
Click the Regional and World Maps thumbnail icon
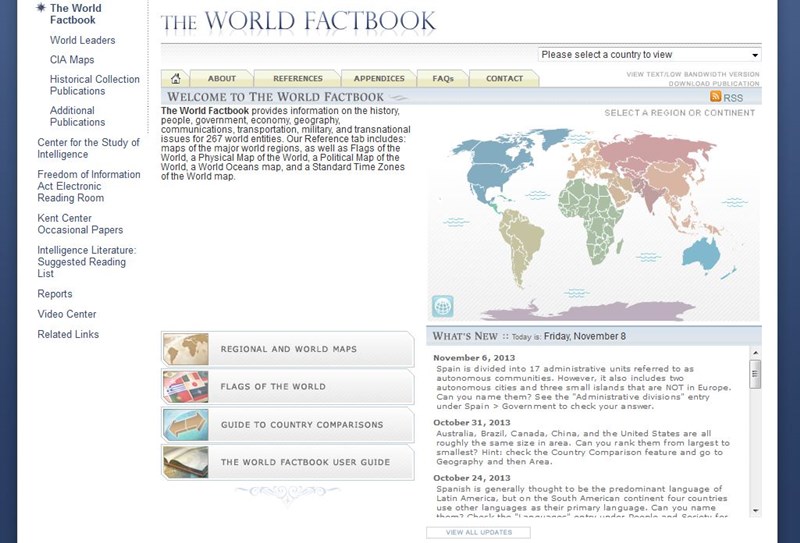click(x=185, y=349)
